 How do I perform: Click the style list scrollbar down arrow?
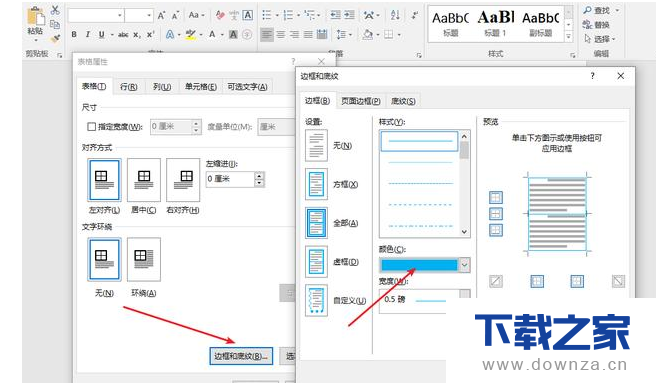pos(464,231)
